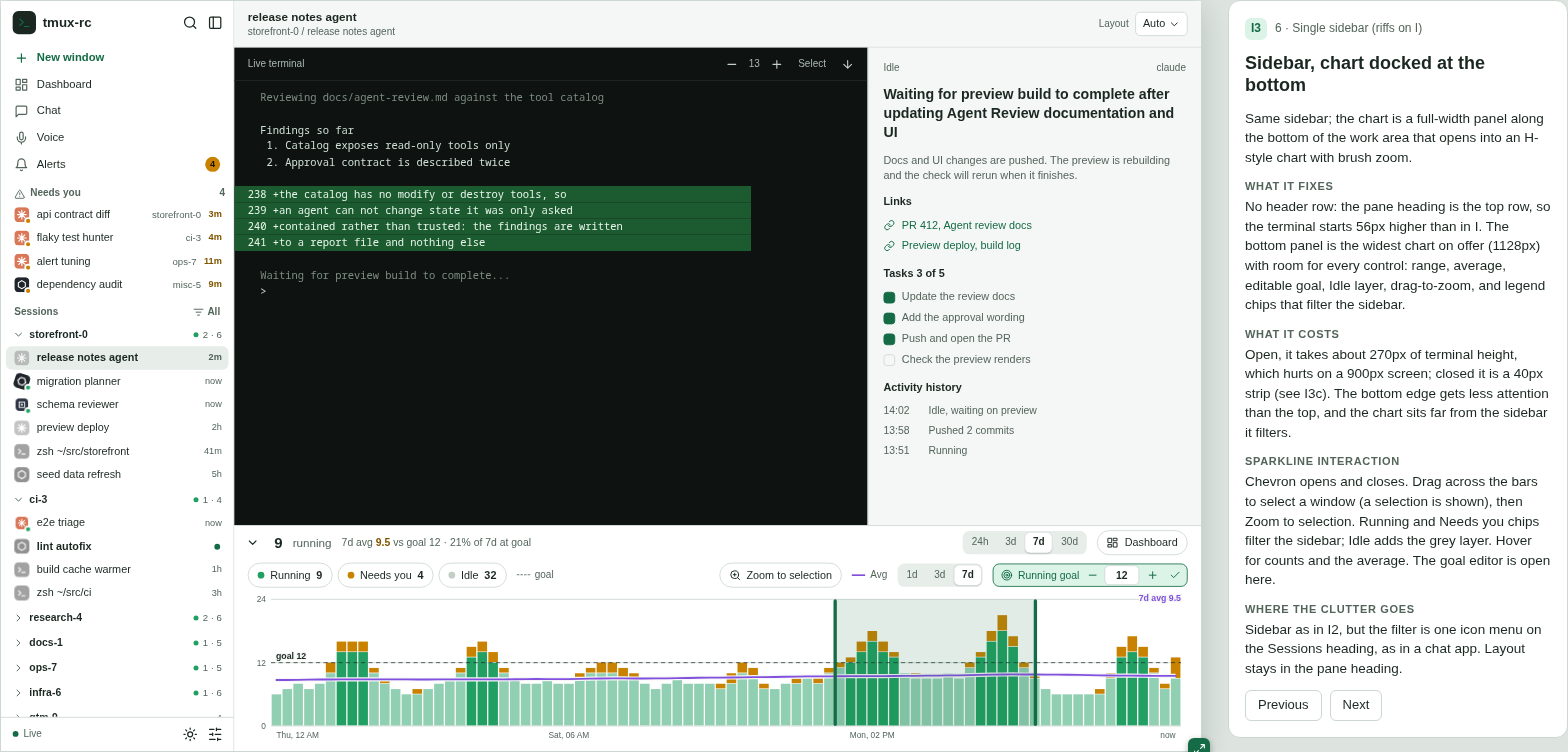Increase the Running goal with plus
Image resolution: width=1568 pixels, height=752 pixels.
click(1152, 575)
